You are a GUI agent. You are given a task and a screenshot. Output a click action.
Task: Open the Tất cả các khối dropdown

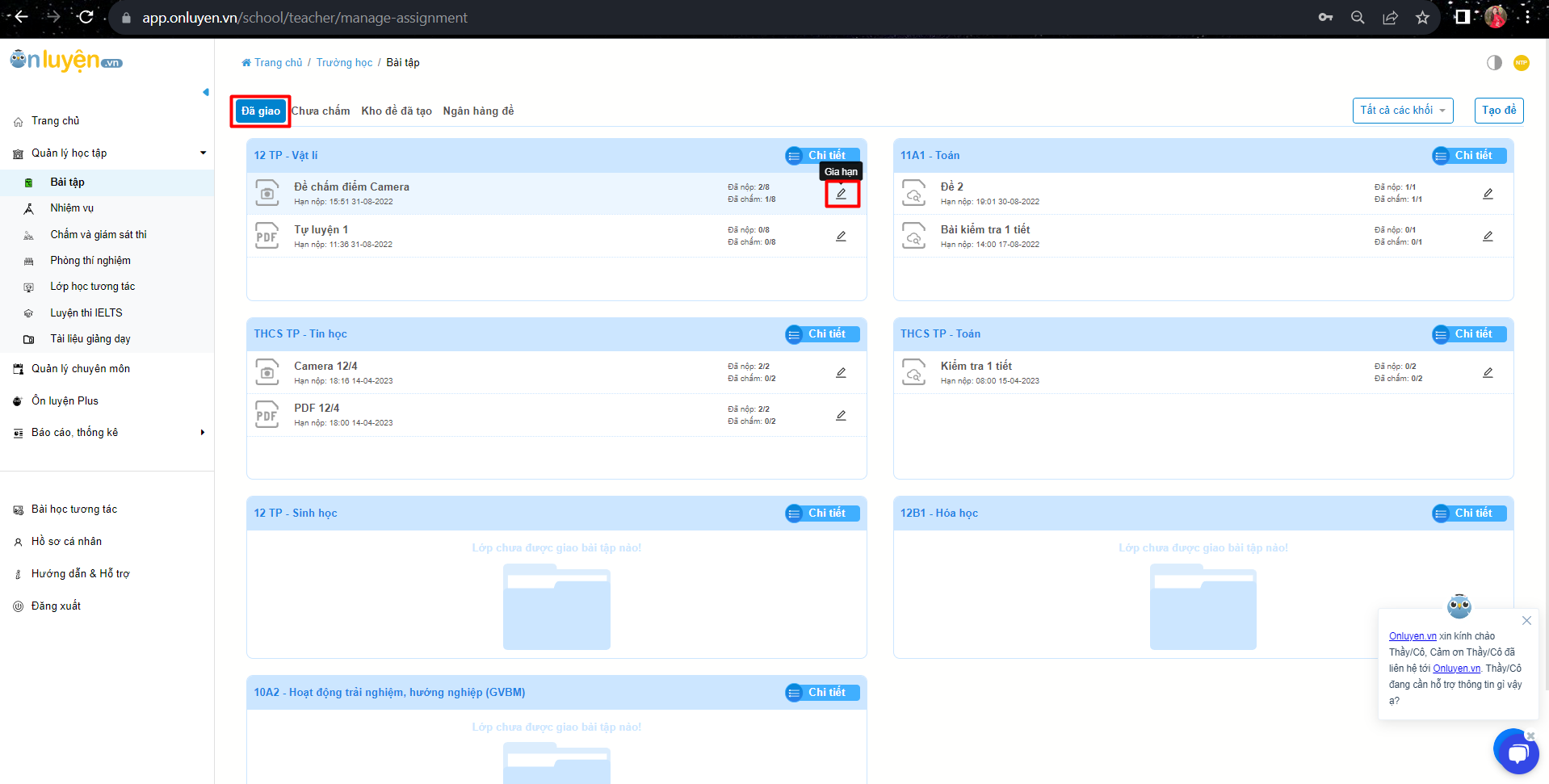point(1403,111)
